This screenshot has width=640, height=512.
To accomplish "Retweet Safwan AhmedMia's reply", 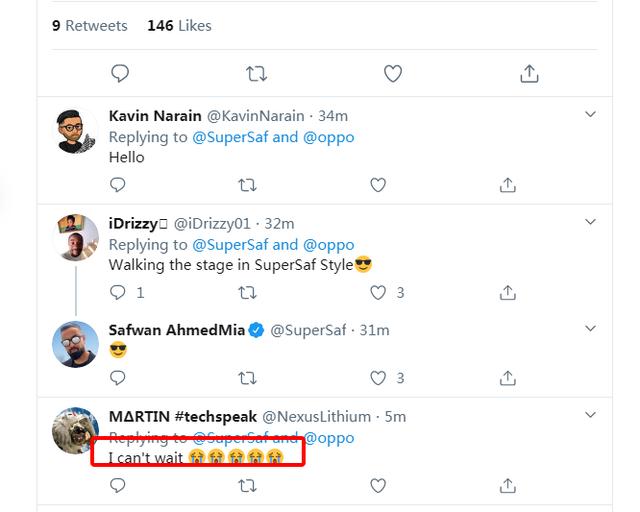I will pyautogui.click(x=248, y=378).
